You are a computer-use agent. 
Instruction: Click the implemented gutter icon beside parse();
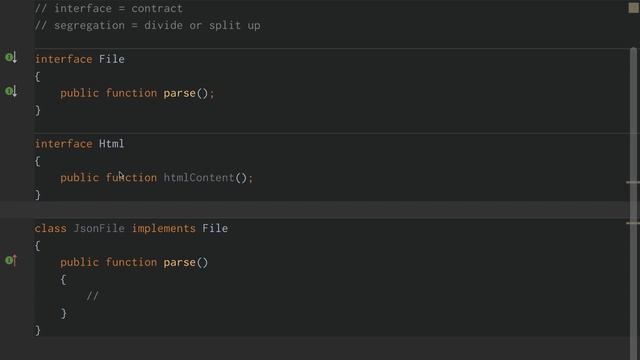tap(11, 91)
